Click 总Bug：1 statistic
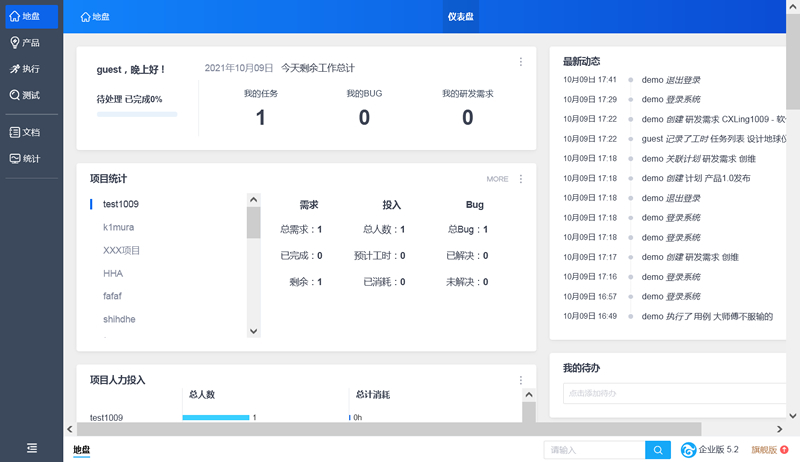The image size is (800, 462). click(x=467, y=229)
